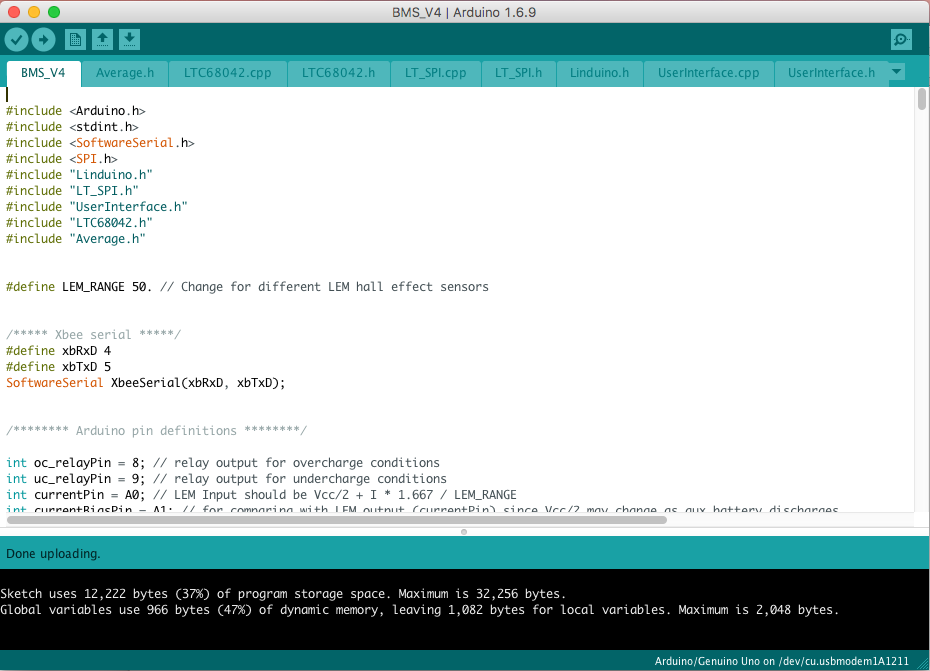The image size is (930, 671).
Task: Click the console resize handle dot
Action: point(464,532)
